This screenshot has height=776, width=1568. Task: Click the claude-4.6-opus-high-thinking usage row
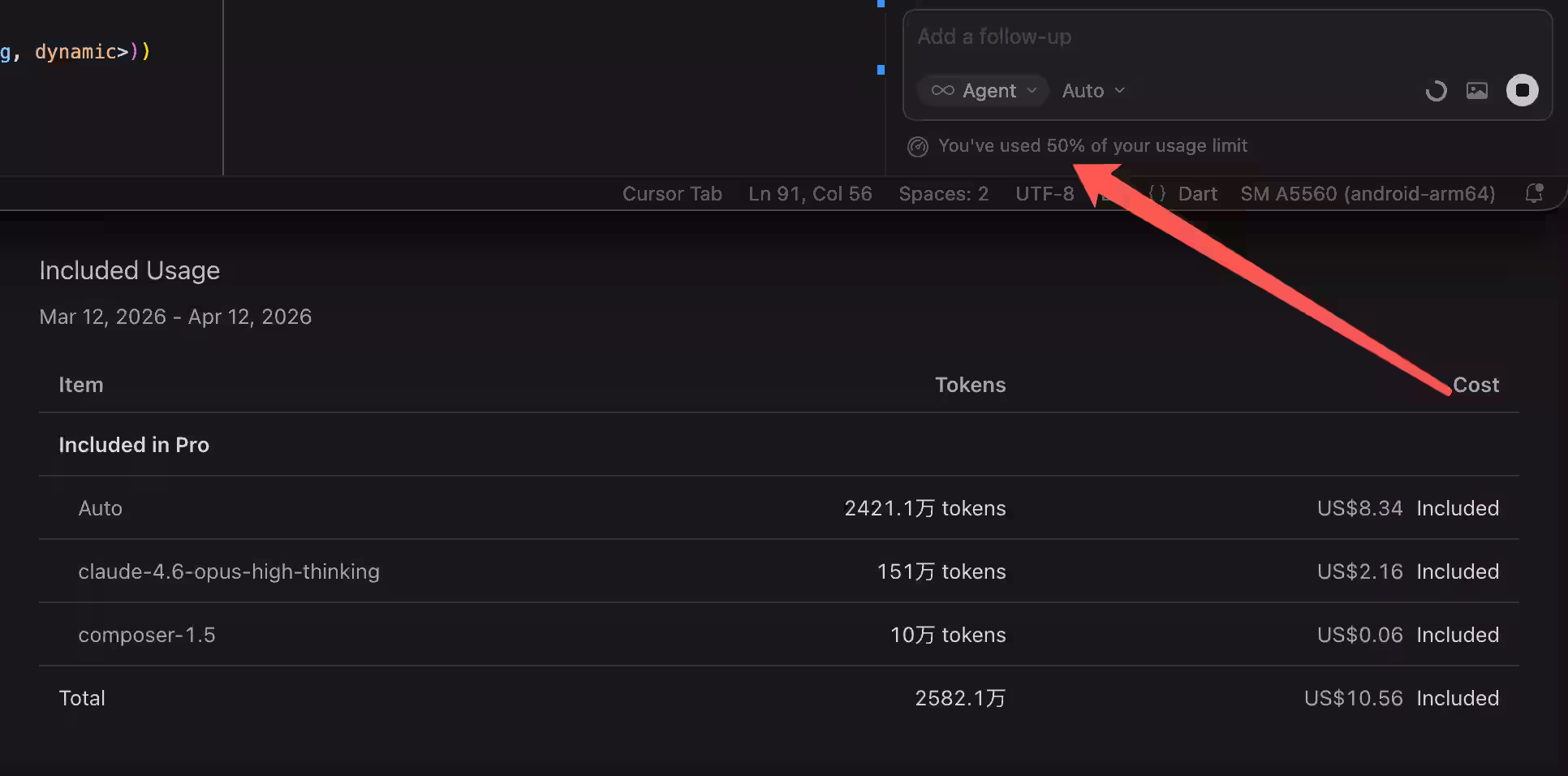click(229, 571)
